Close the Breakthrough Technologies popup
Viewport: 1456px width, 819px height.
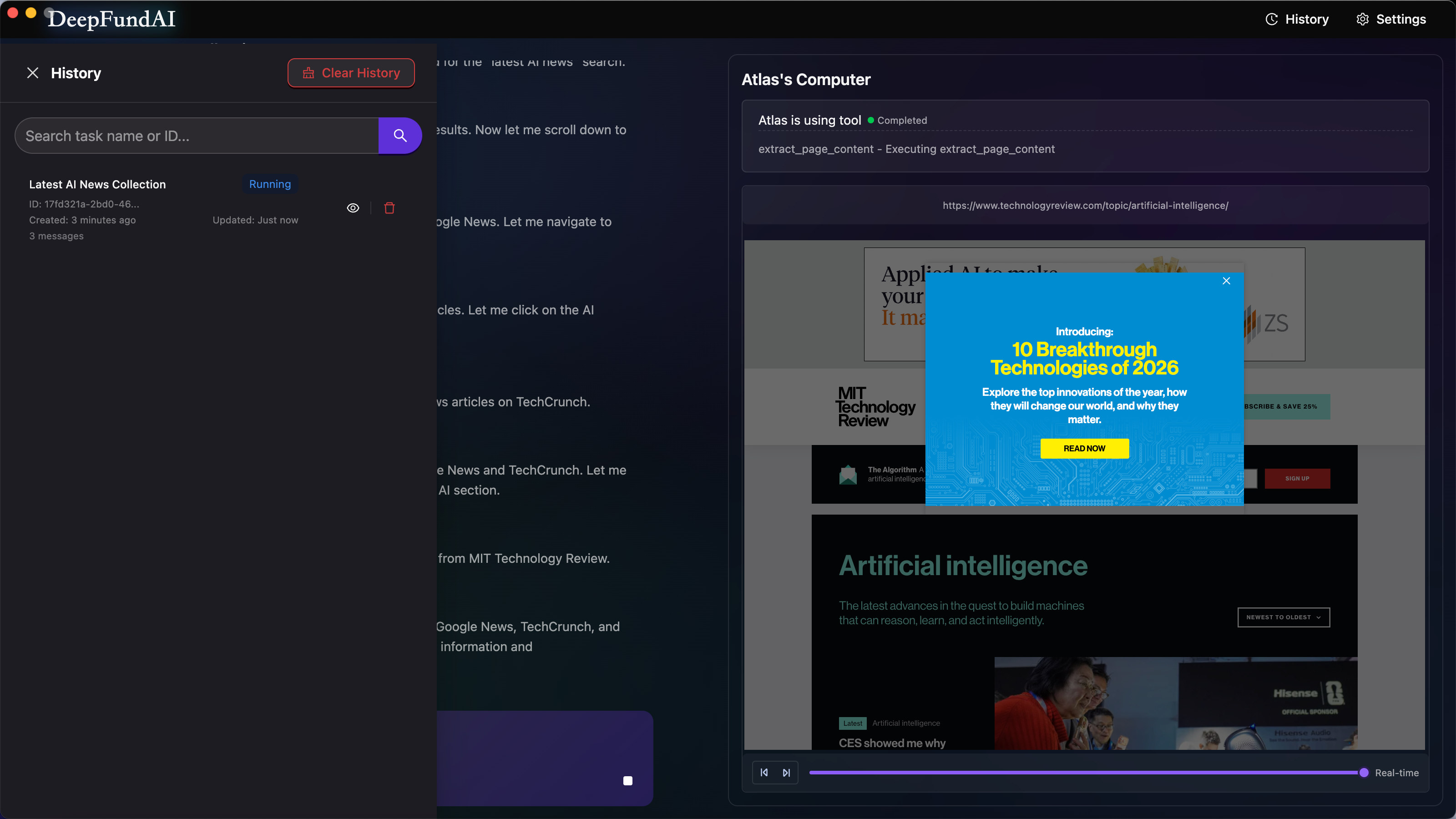(1226, 281)
